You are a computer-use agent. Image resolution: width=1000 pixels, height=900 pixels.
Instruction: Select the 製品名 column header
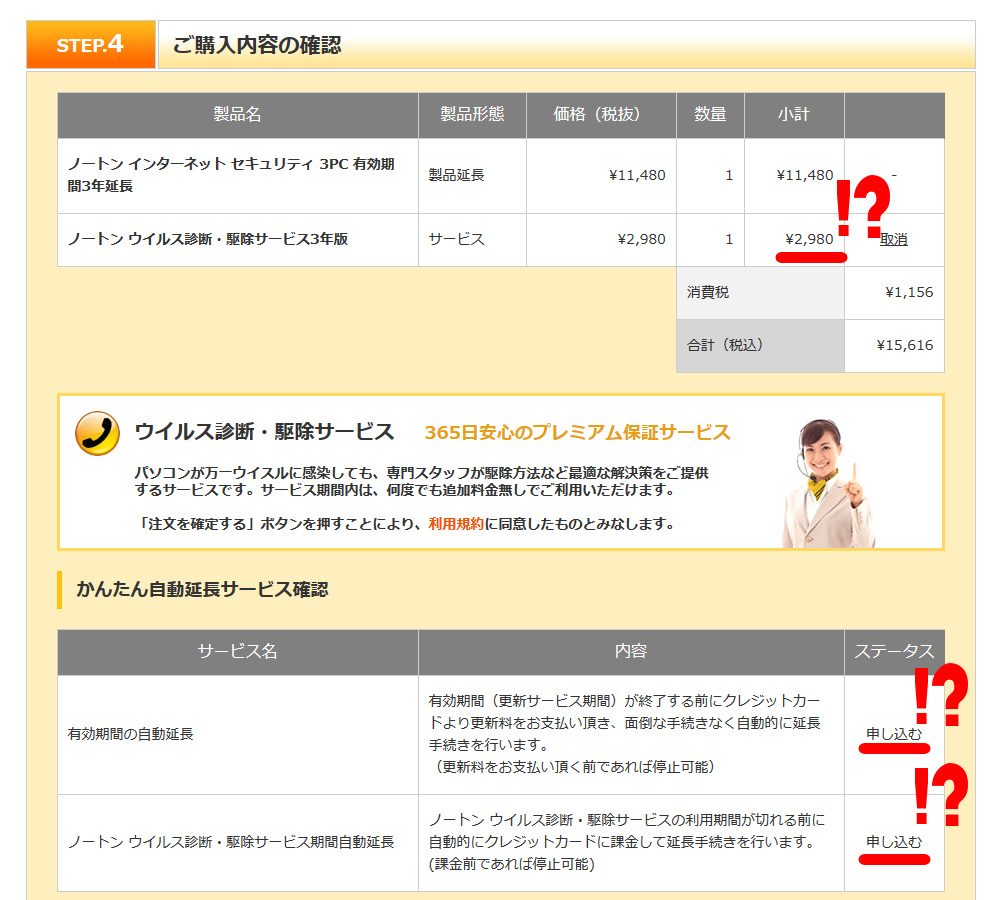pos(237,115)
